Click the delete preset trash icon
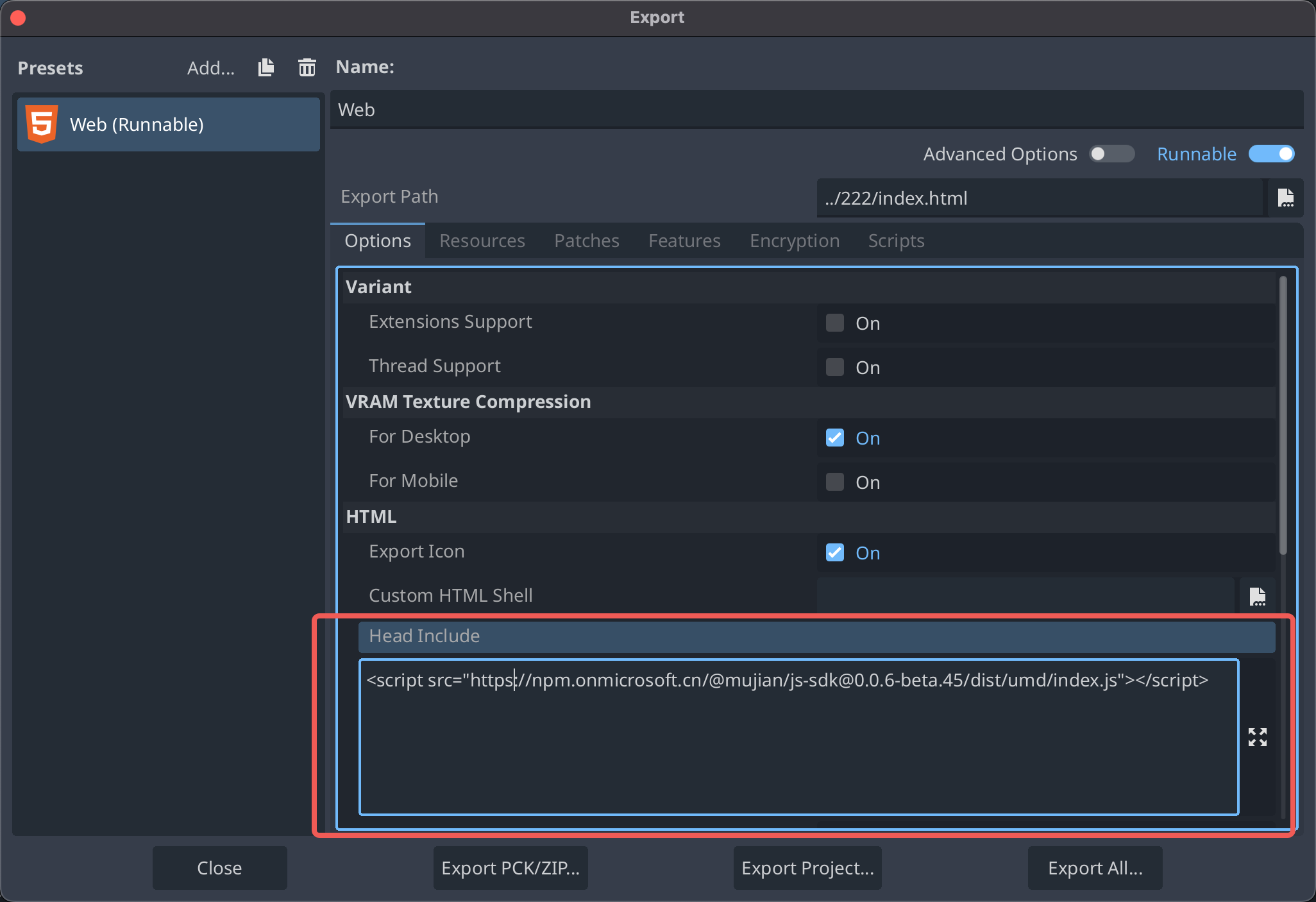Image resolution: width=1316 pixels, height=902 pixels. (307, 67)
